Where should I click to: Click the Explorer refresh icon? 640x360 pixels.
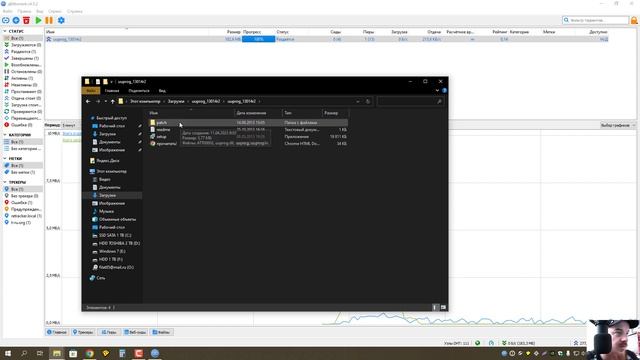point(368,101)
